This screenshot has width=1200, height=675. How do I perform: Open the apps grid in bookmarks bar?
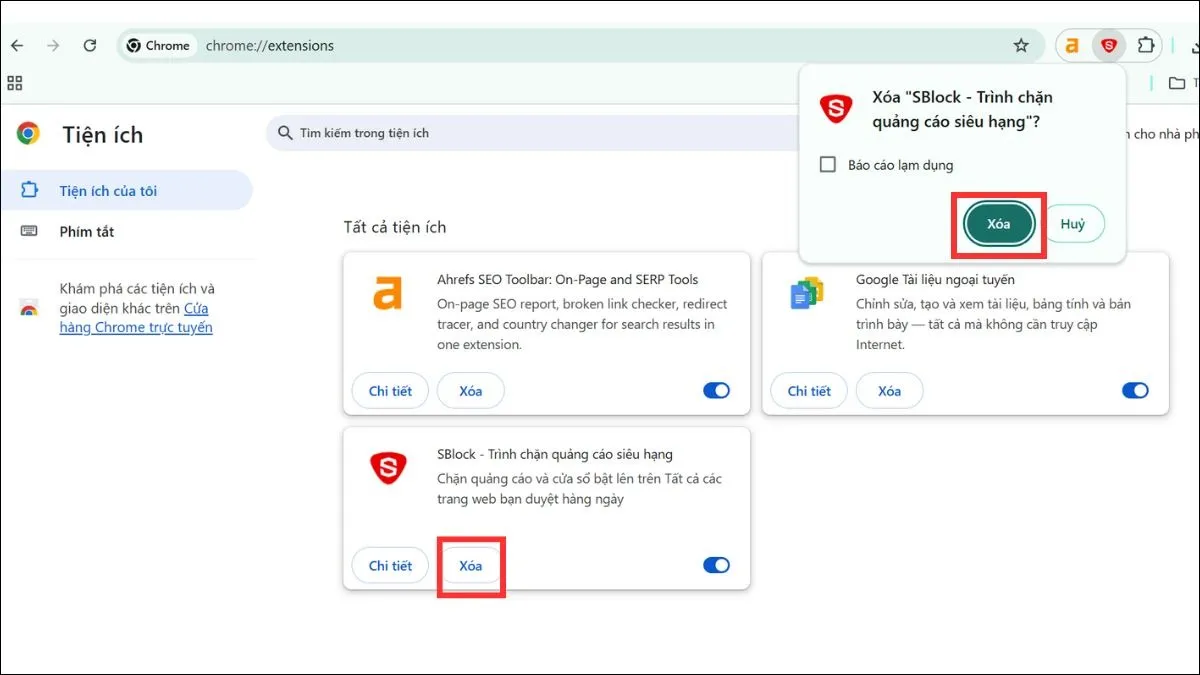15,83
